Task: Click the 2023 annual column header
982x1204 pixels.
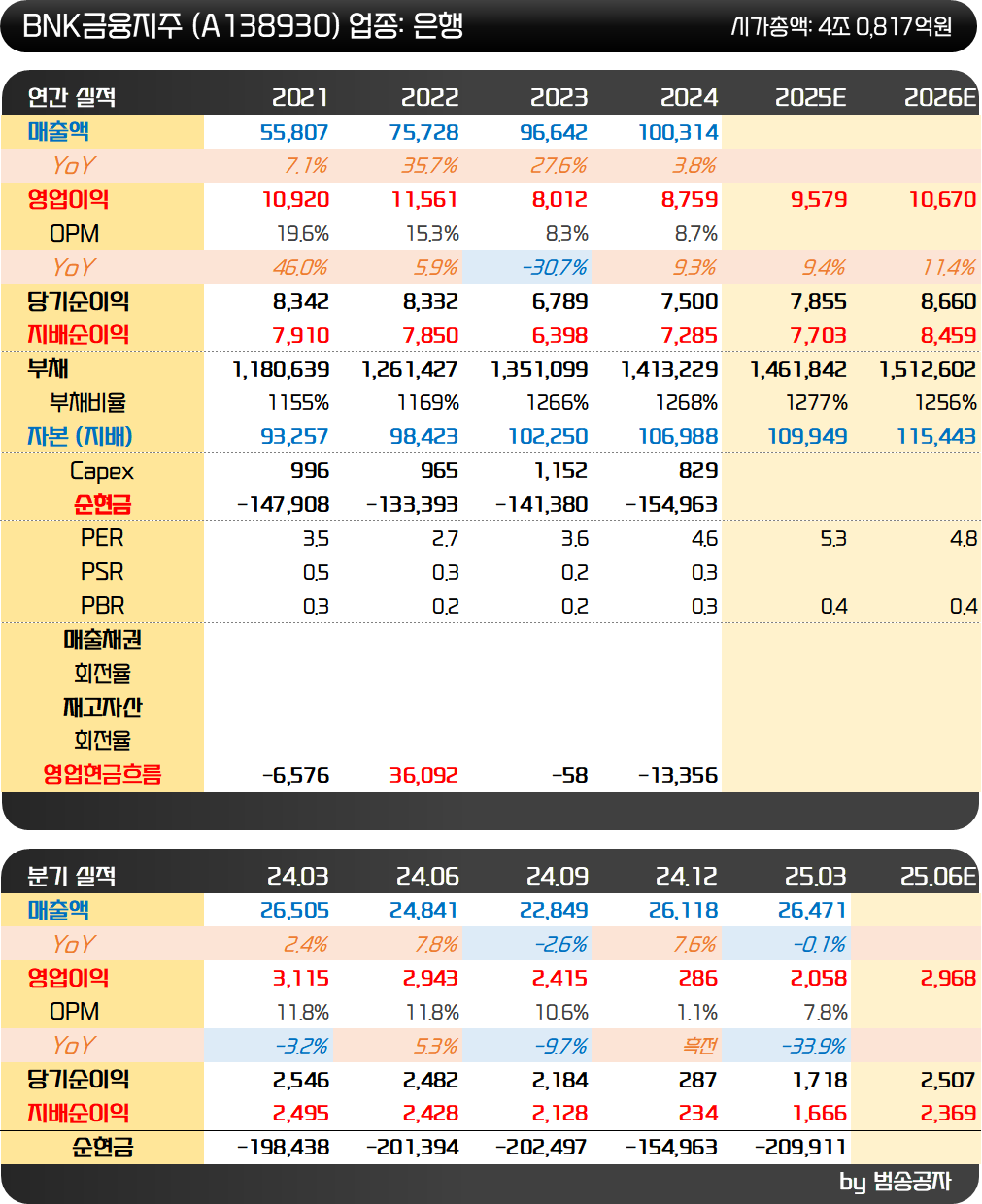Action: coord(559,97)
